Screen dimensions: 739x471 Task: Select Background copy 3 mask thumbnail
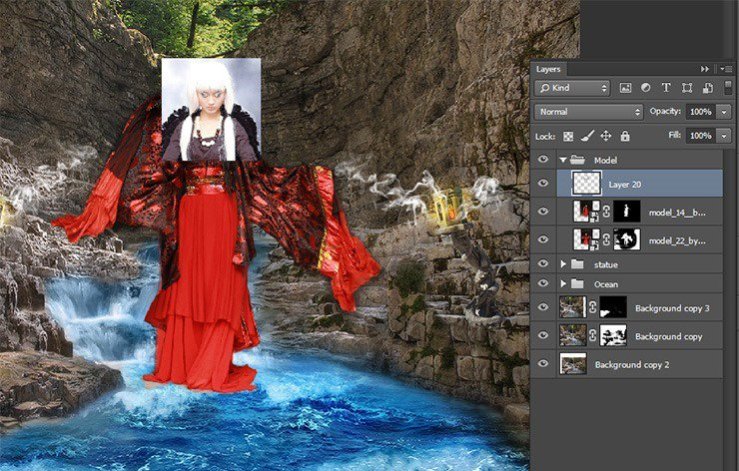(613, 307)
